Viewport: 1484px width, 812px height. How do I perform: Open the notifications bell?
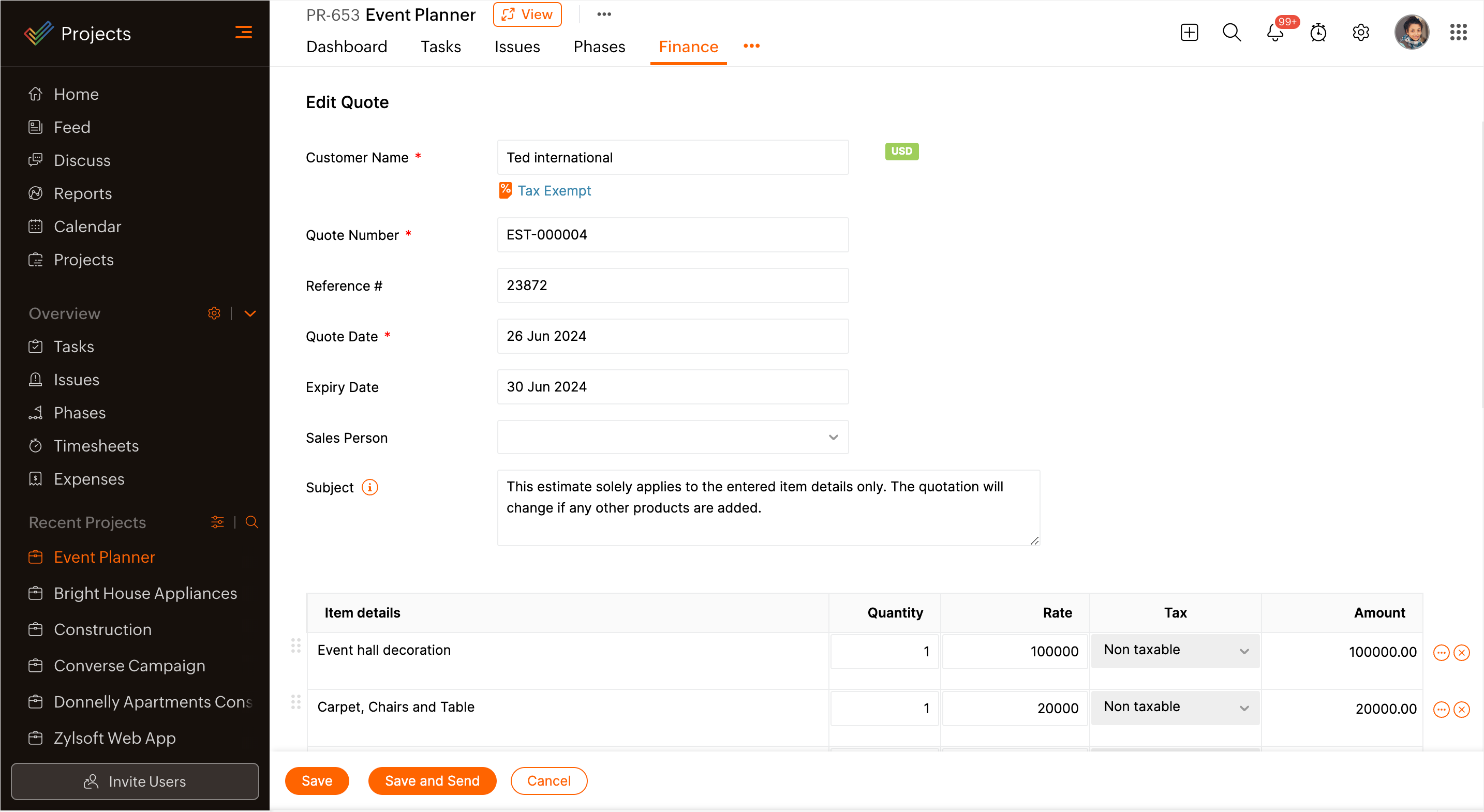click(x=1275, y=34)
